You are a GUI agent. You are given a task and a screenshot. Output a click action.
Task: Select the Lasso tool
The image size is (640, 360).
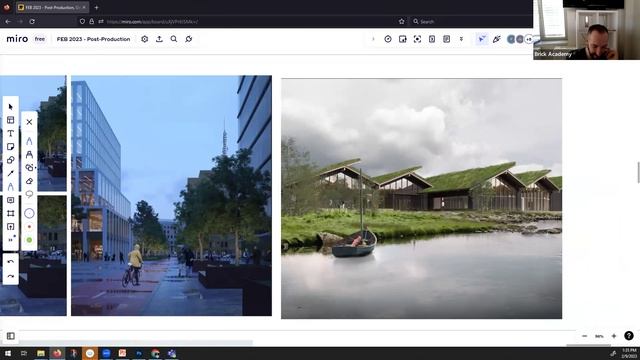[29, 194]
